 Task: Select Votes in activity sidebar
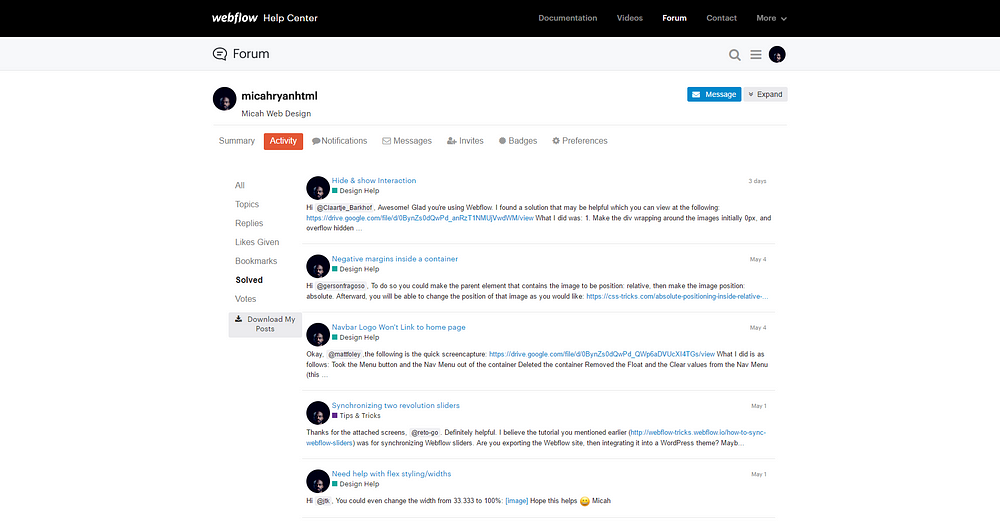pos(246,299)
